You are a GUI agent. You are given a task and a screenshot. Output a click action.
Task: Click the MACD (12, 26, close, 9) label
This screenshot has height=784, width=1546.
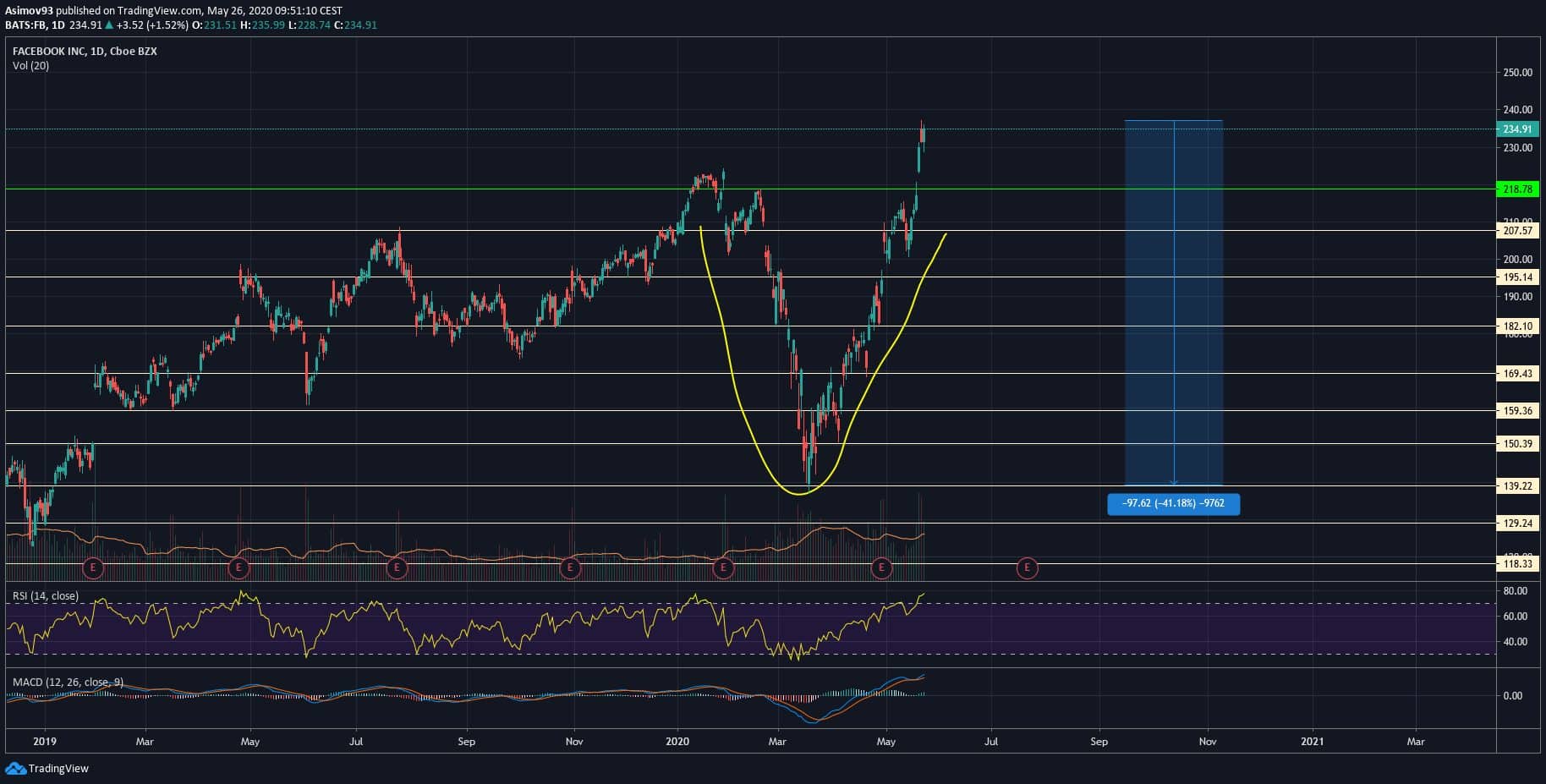pyautogui.click(x=68, y=682)
